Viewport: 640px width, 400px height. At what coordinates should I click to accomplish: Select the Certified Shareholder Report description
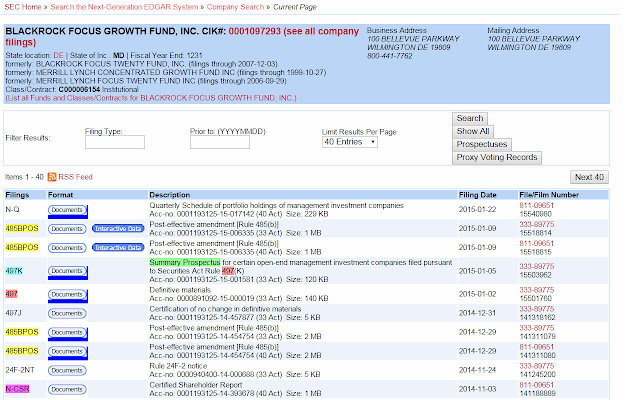click(196, 385)
